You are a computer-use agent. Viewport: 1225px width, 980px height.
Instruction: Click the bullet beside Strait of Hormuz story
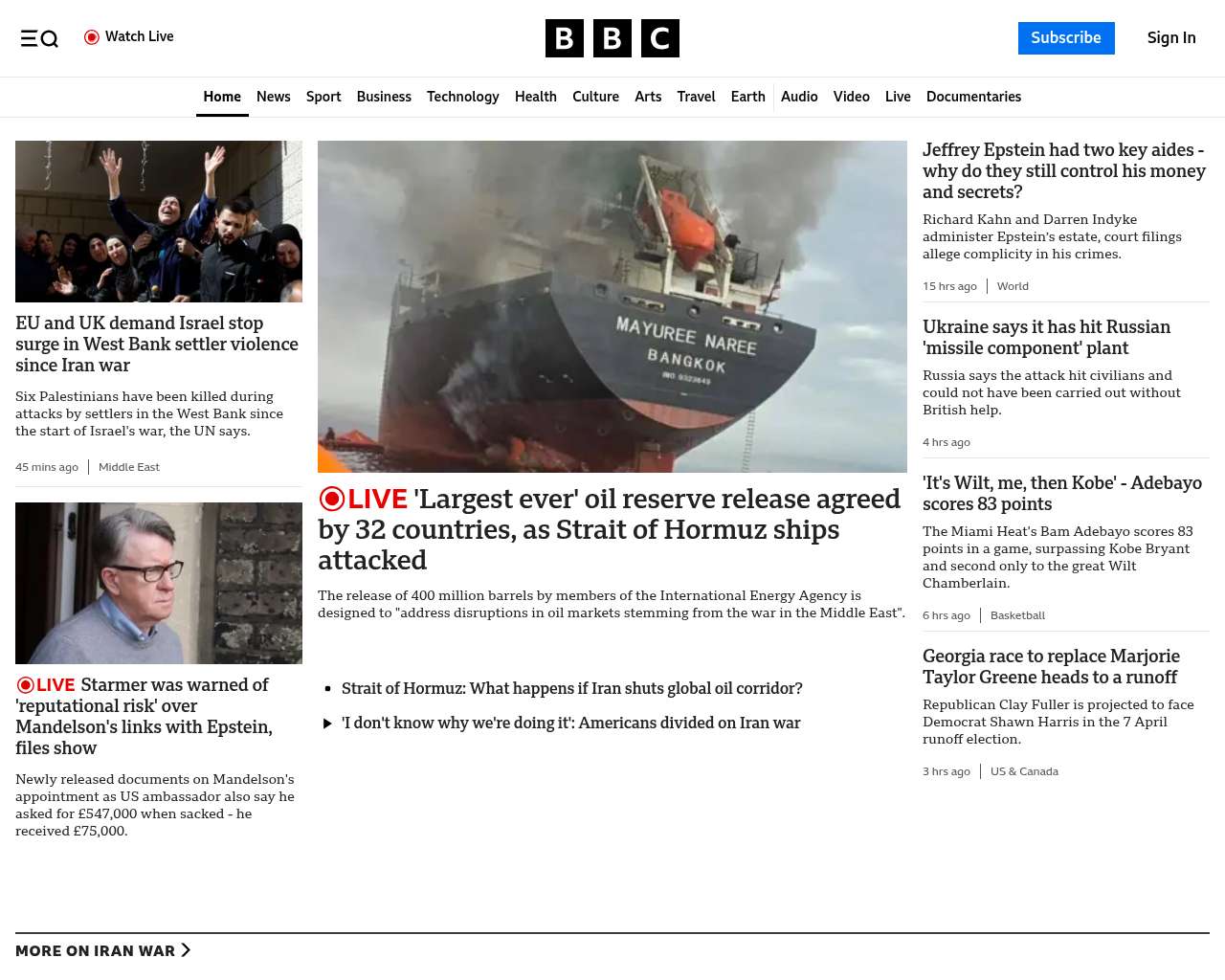[327, 689]
